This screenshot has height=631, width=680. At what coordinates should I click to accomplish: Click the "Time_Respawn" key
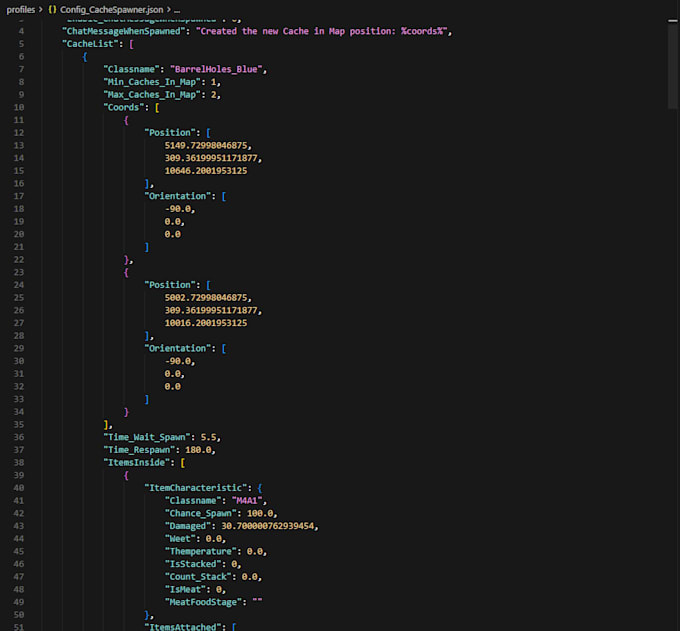tap(139, 450)
